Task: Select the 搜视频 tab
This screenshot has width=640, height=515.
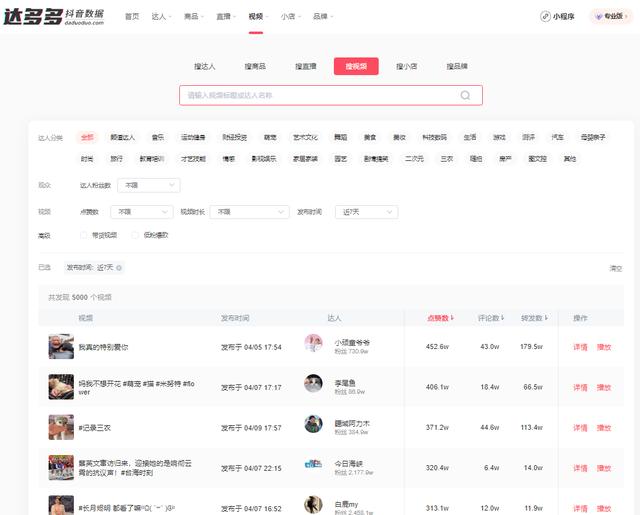Action: pos(356,66)
